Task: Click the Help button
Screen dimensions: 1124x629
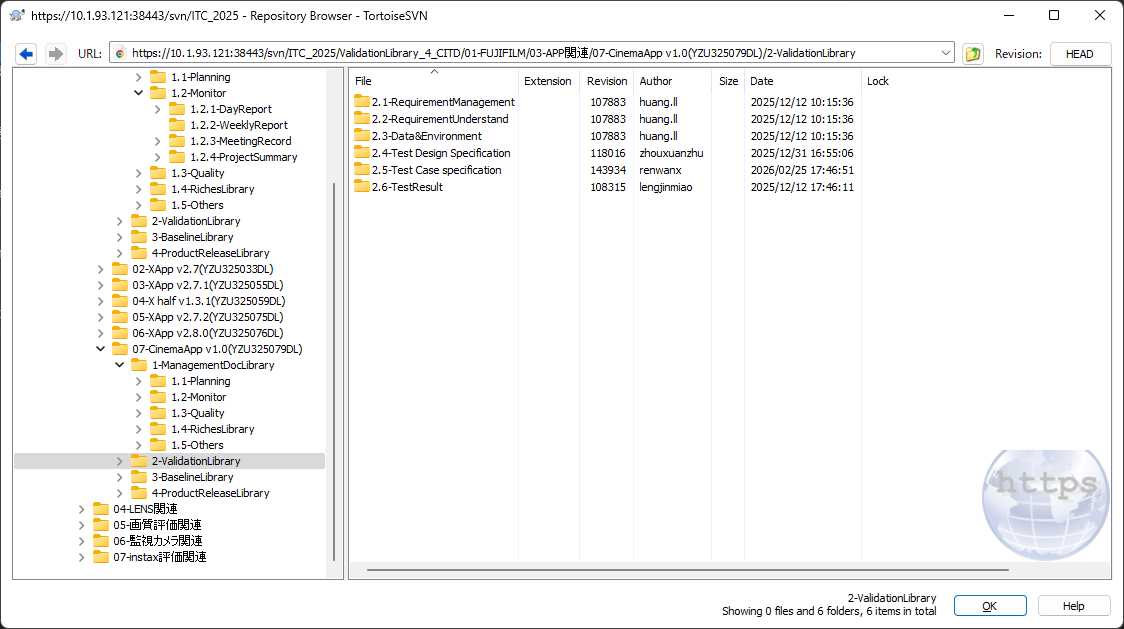Action: click(1073, 606)
